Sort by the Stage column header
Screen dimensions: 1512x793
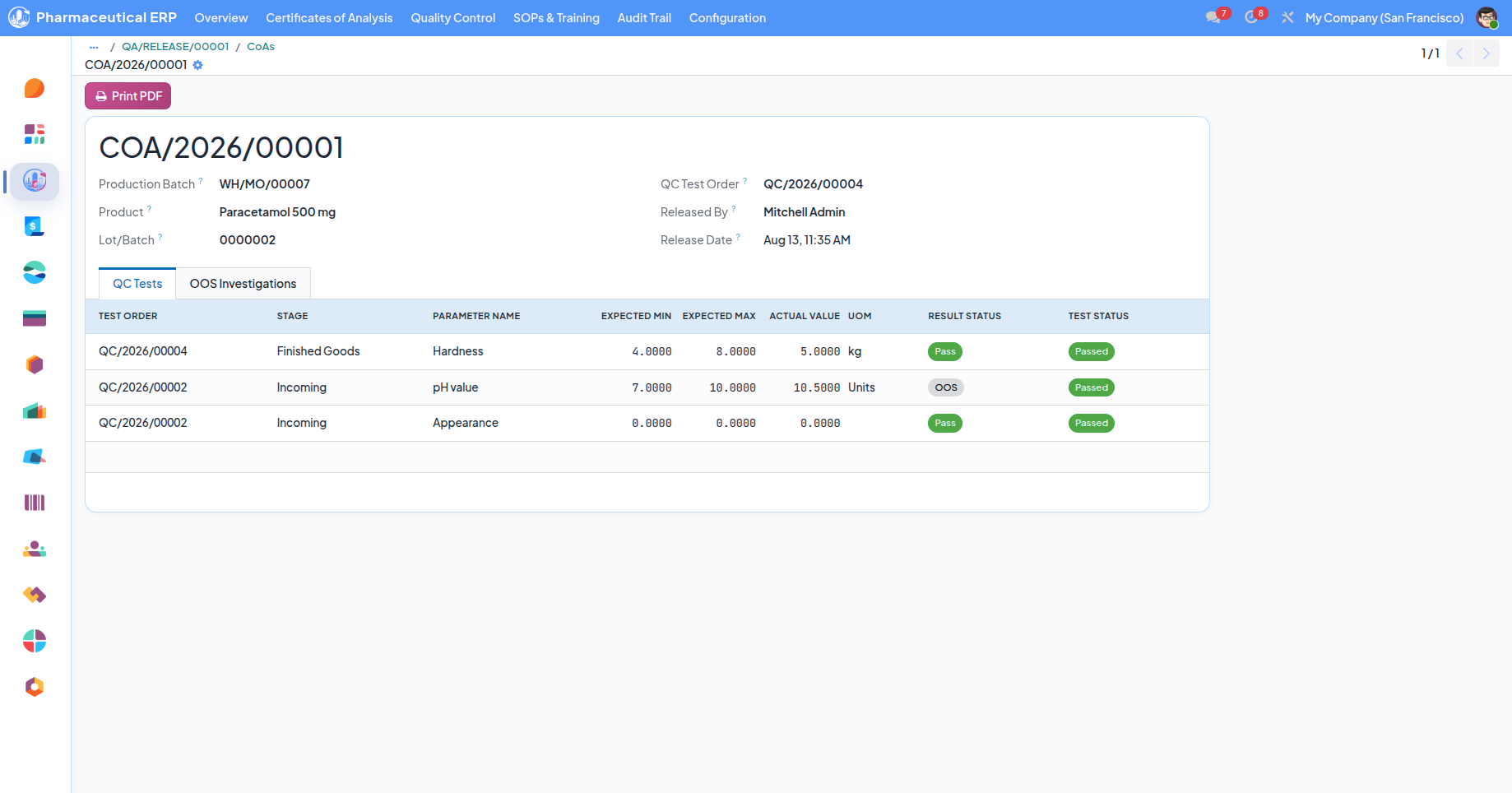pos(292,316)
